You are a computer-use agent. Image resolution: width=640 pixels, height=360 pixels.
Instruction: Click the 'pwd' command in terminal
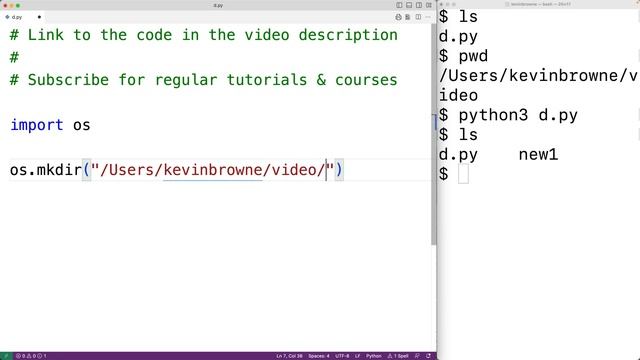[473, 56]
